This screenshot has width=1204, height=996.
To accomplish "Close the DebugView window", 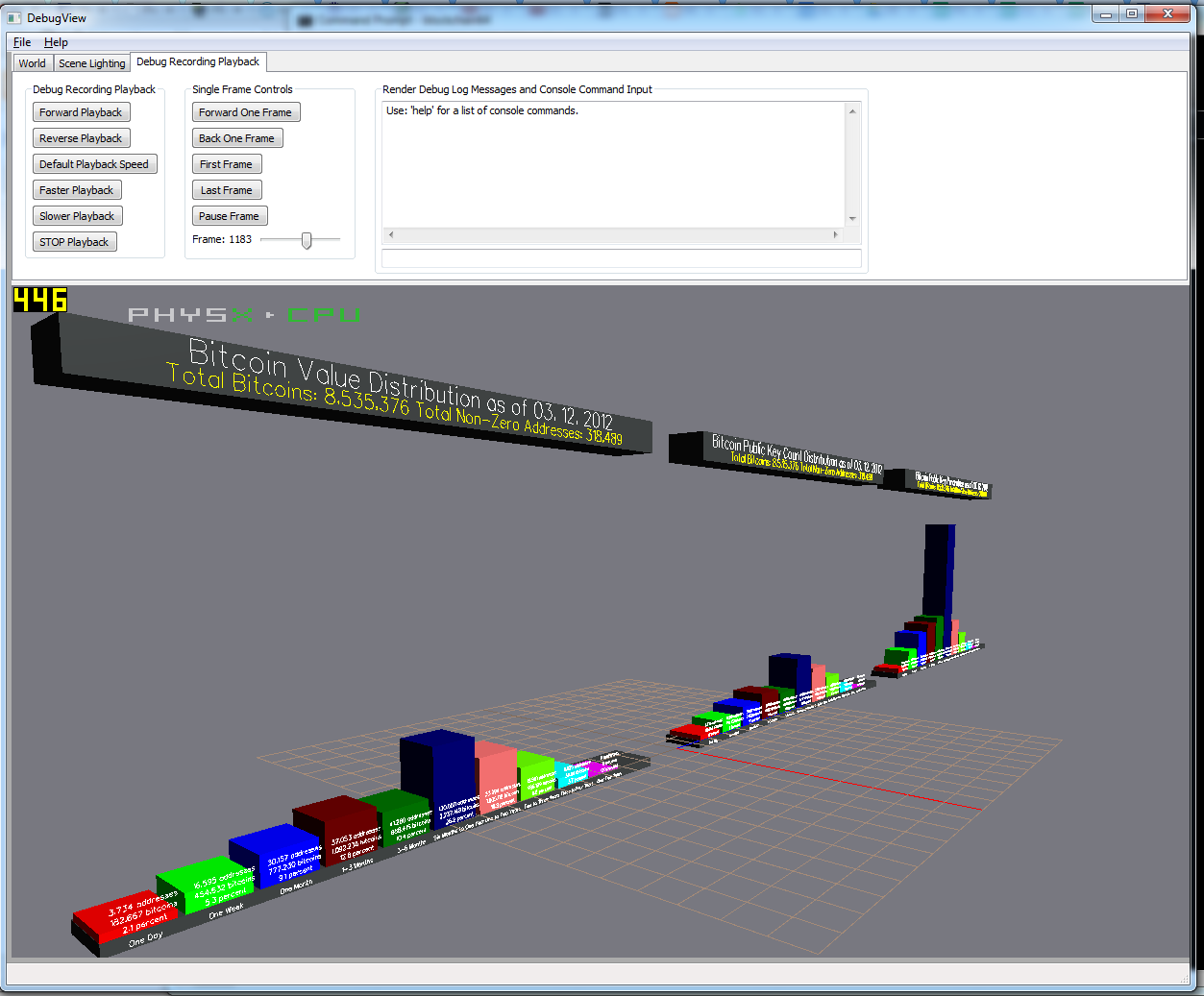I will pyautogui.click(x=1167, y=13).
